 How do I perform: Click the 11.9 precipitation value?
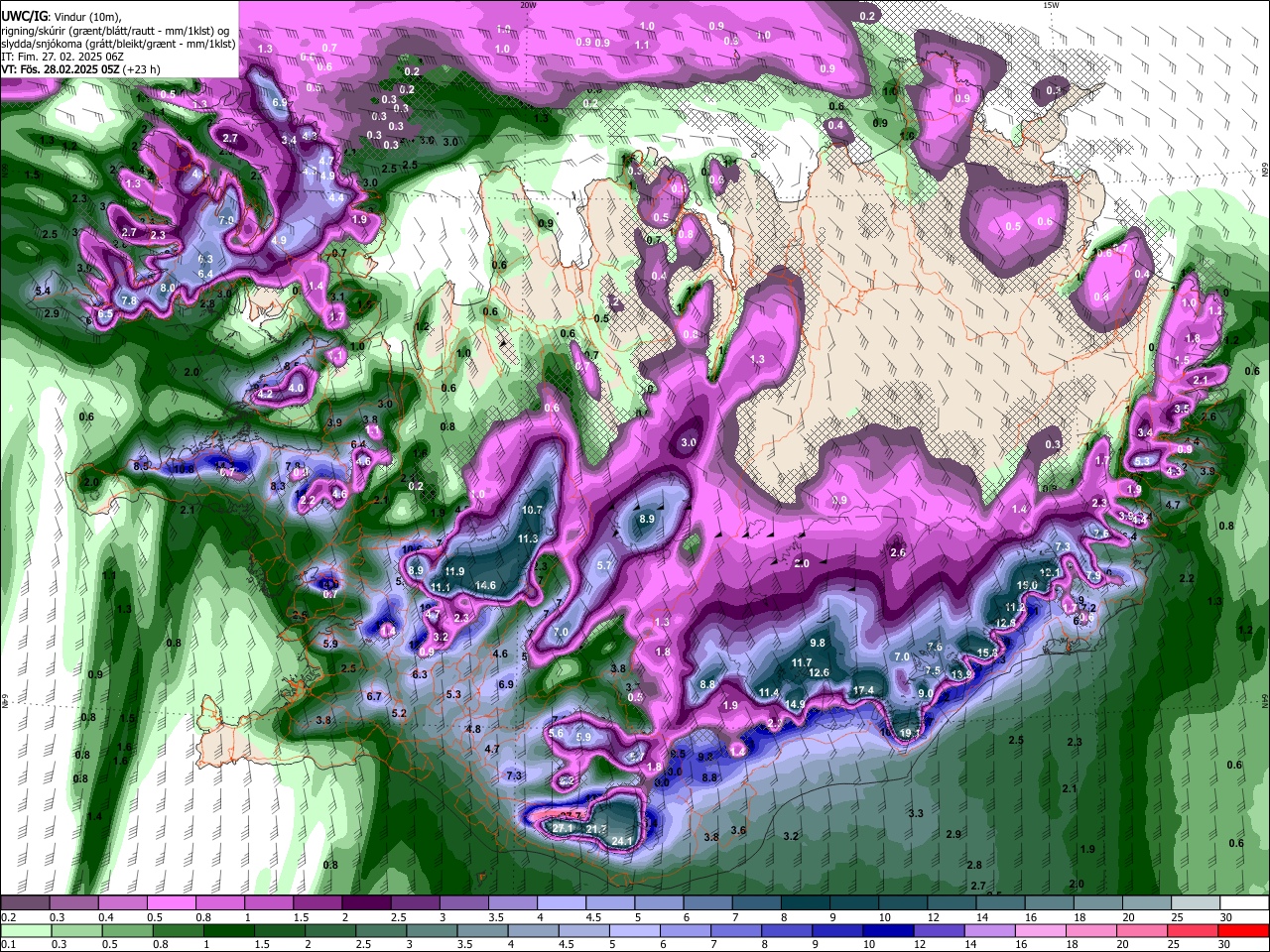point(454,571)
